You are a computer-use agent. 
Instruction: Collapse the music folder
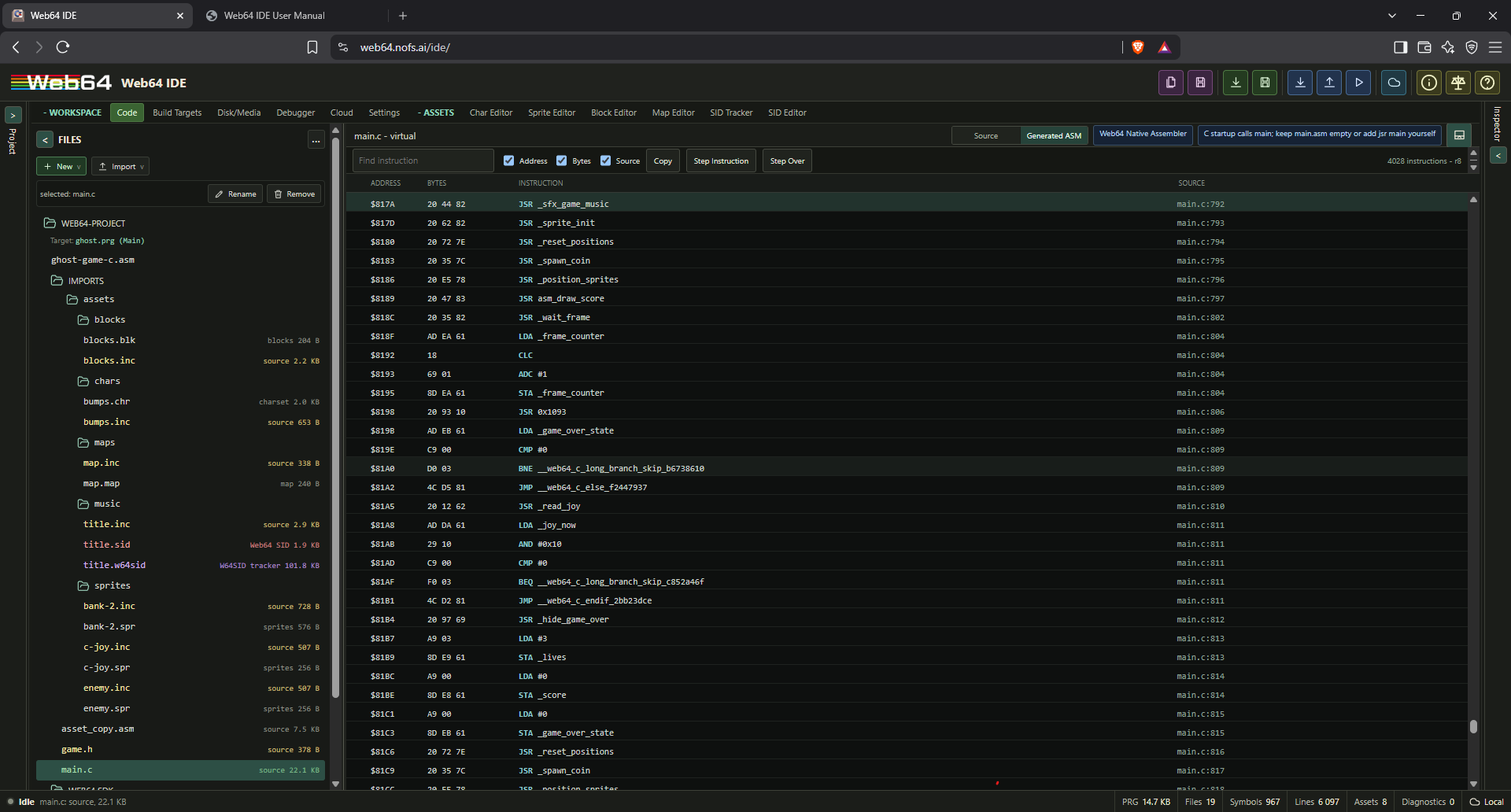[99, 504]
